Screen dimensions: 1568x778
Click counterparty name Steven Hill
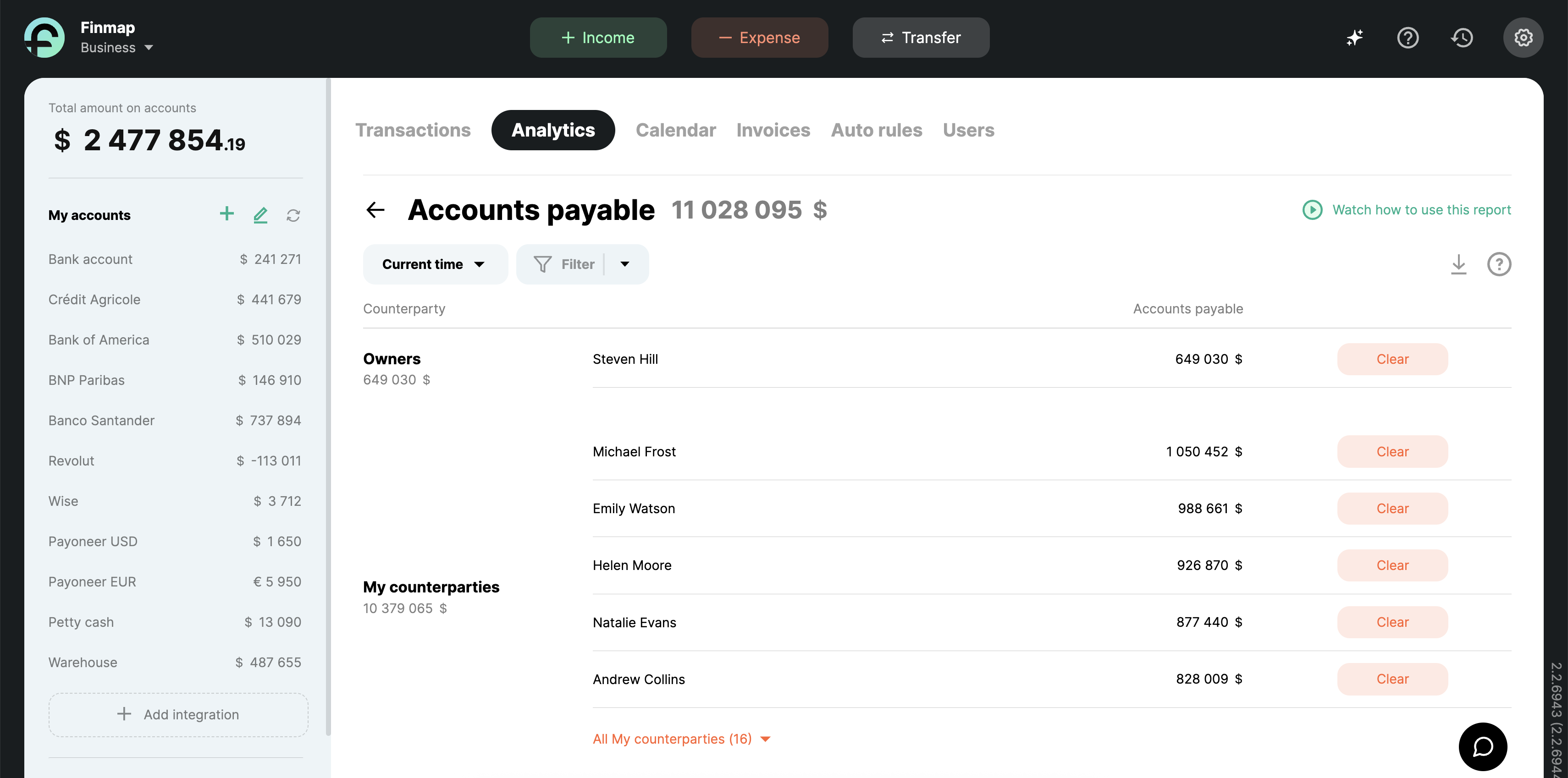(x=625, y=359)
